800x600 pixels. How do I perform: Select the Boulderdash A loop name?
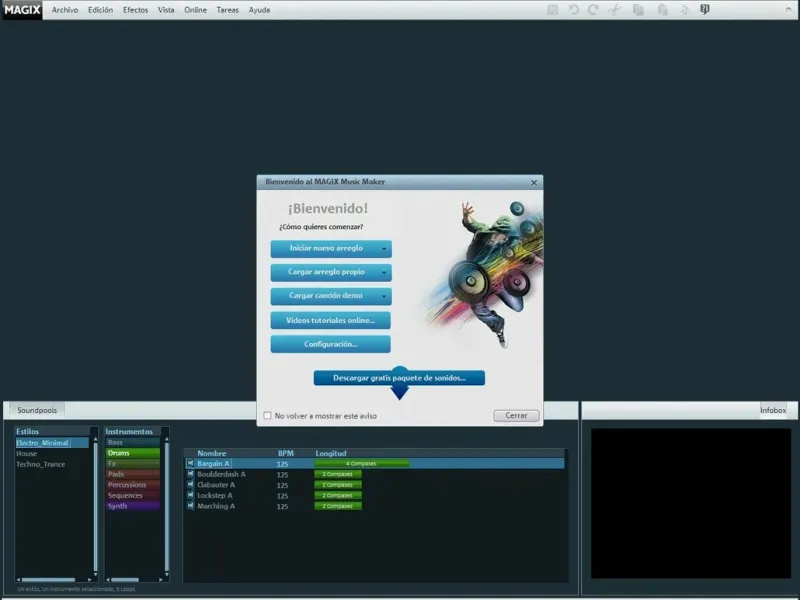coord(221,474)
